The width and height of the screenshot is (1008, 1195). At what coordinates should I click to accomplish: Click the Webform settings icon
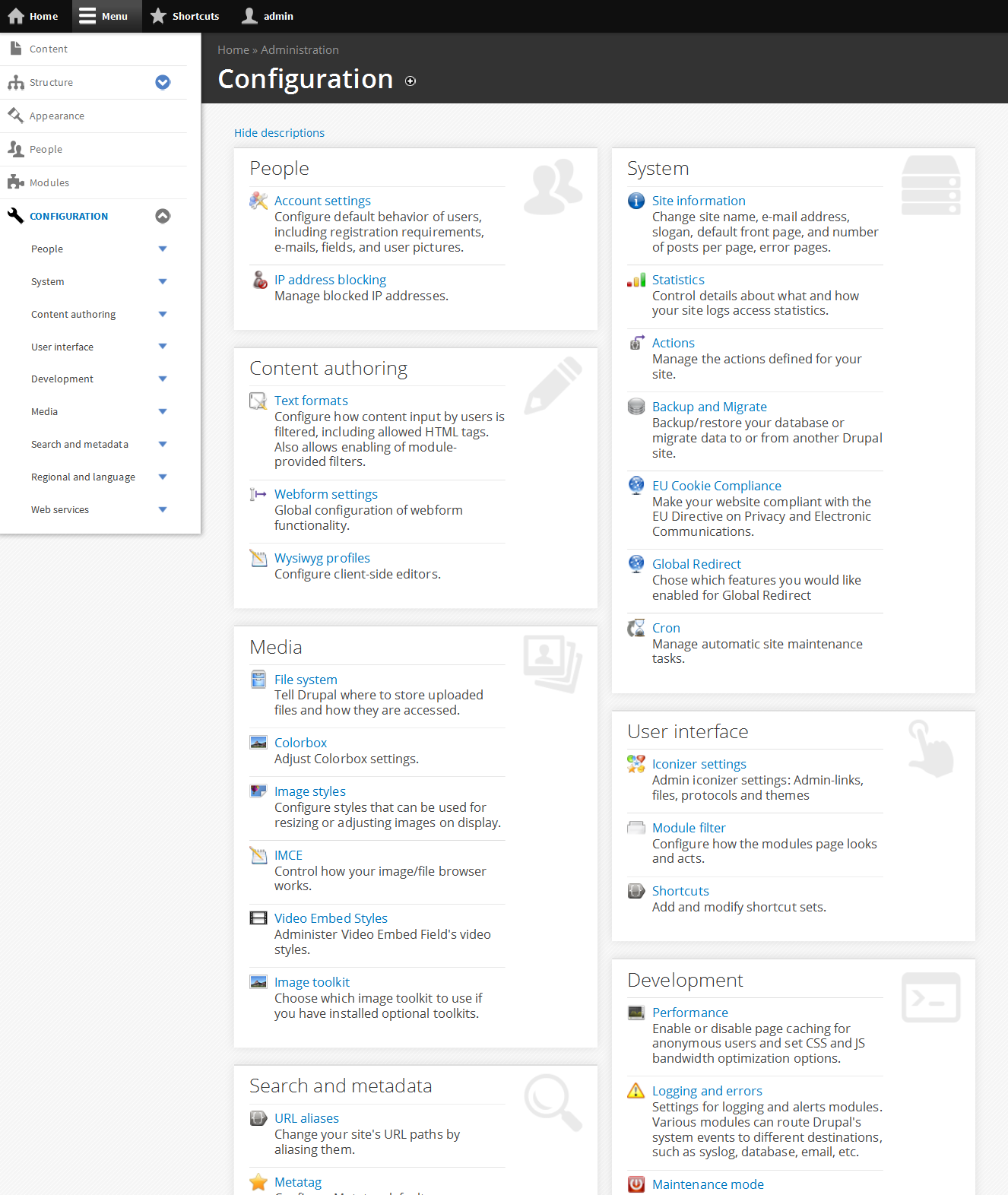click(x=258, y=494)
